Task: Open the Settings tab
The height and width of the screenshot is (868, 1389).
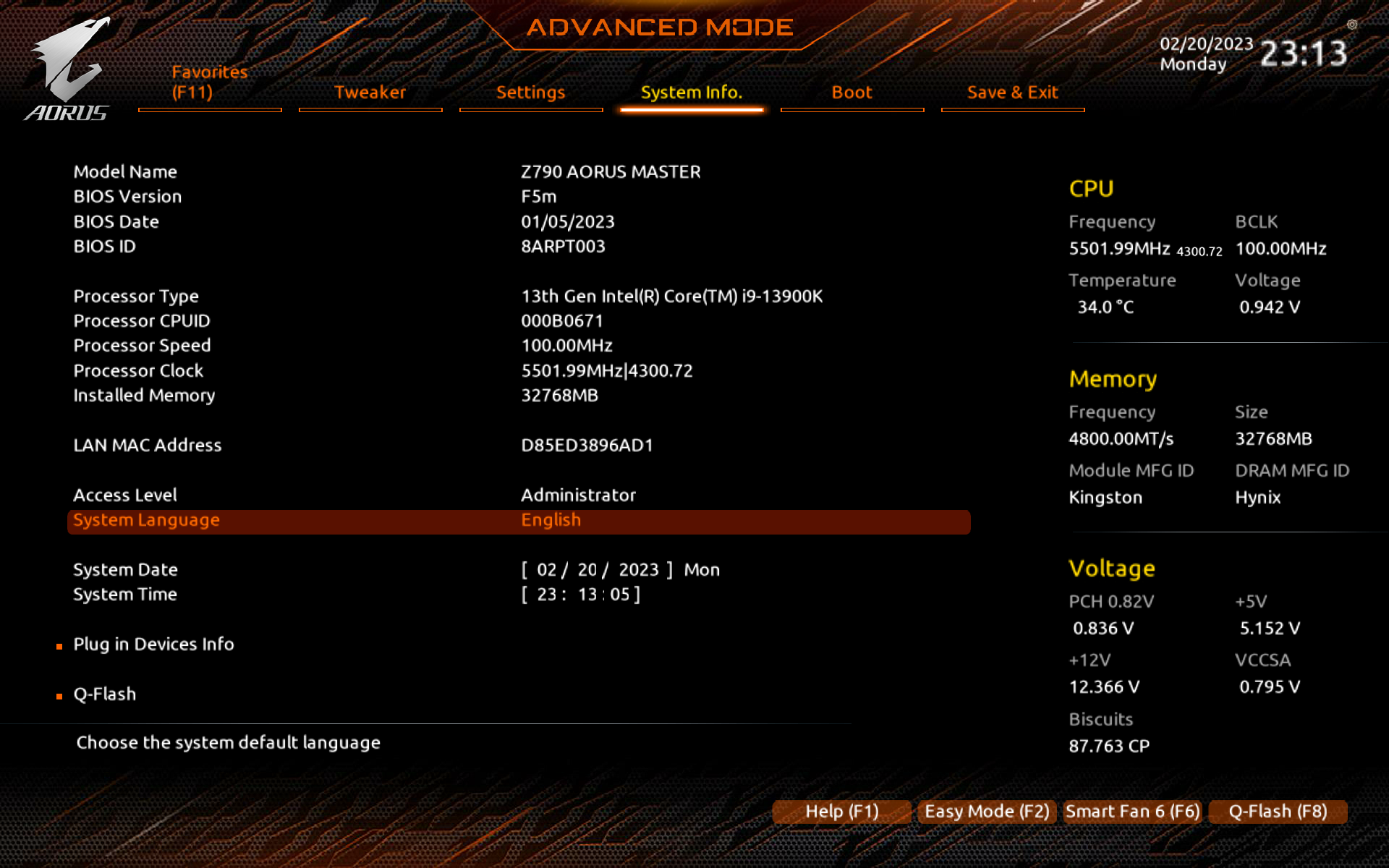Action: 530,93
